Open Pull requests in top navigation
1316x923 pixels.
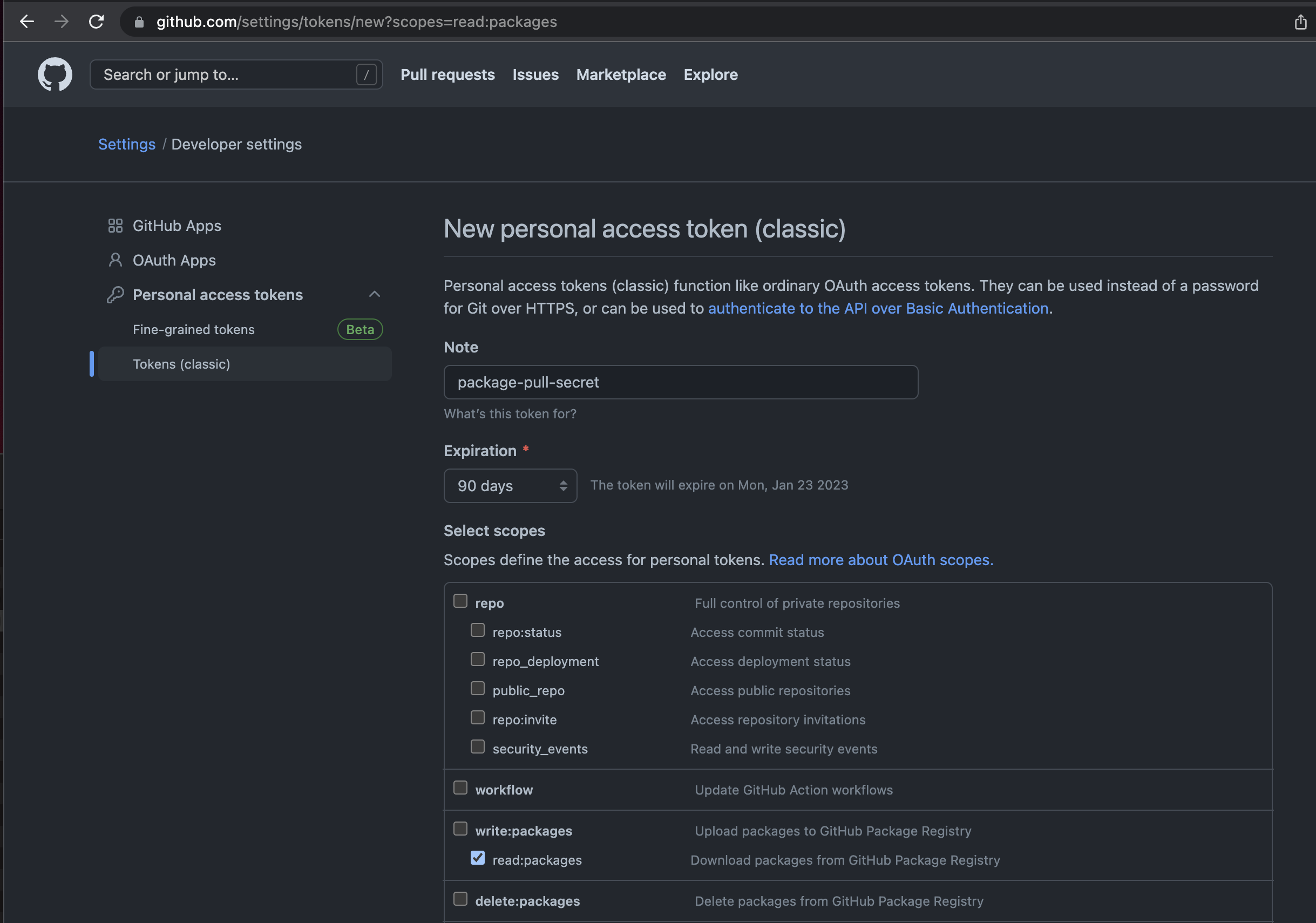pyautogui.click(x=447, y=74)
